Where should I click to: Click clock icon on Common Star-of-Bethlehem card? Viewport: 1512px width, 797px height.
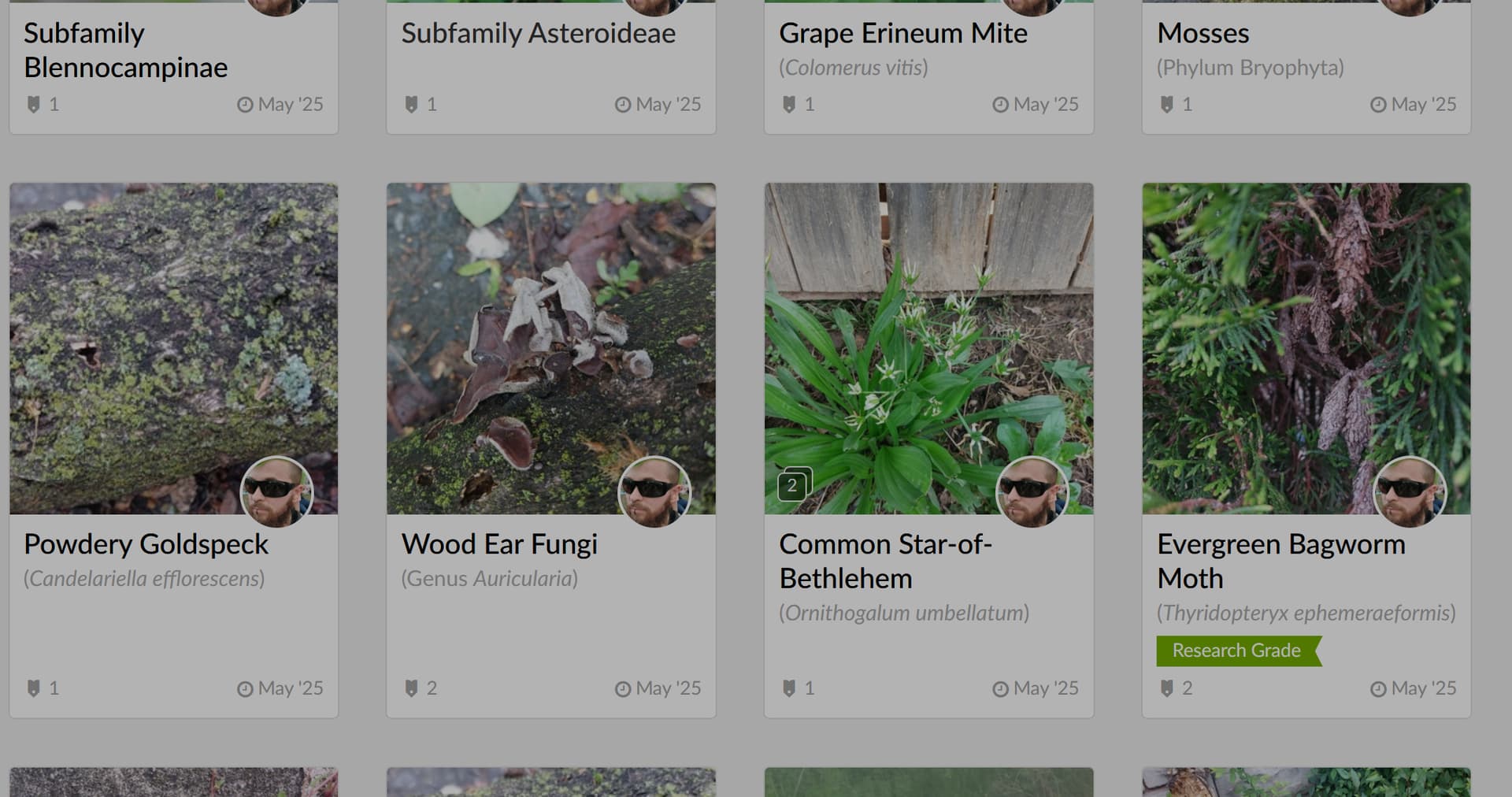[1000, 689]
